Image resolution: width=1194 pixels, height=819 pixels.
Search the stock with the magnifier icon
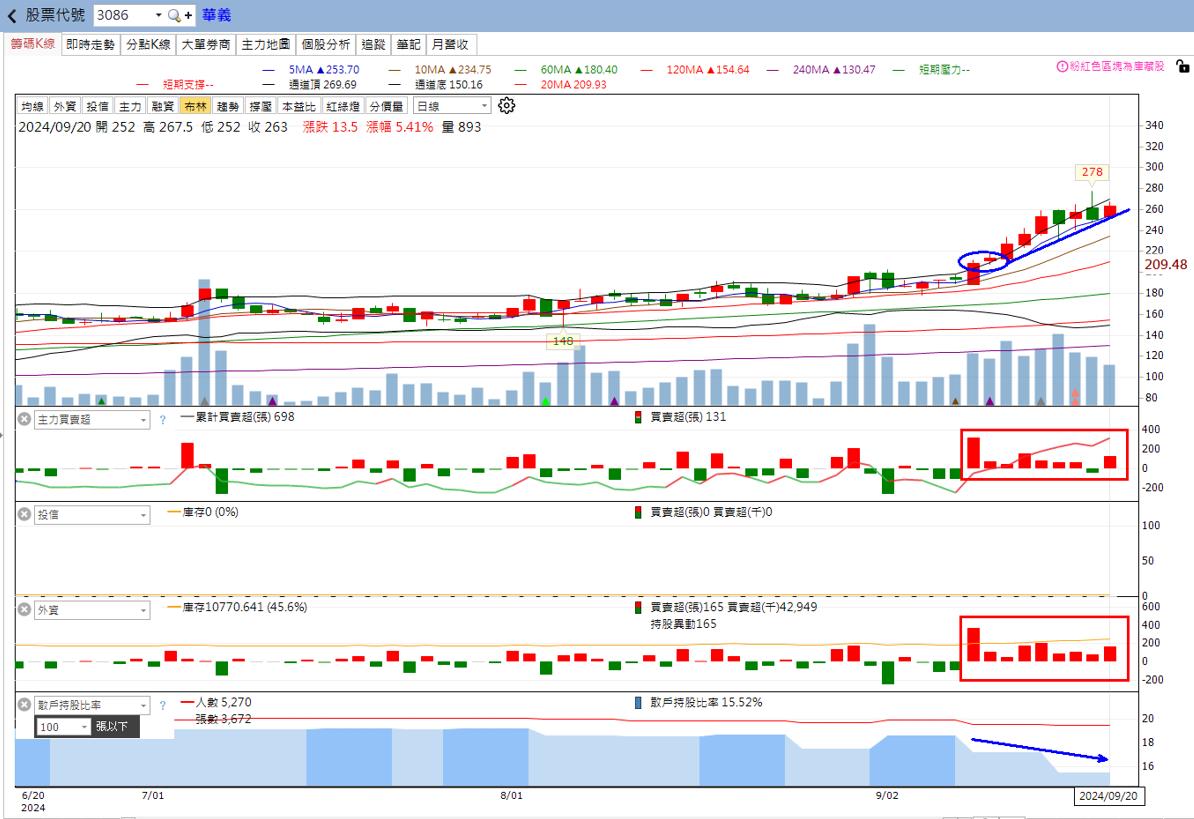coord(174,15)
